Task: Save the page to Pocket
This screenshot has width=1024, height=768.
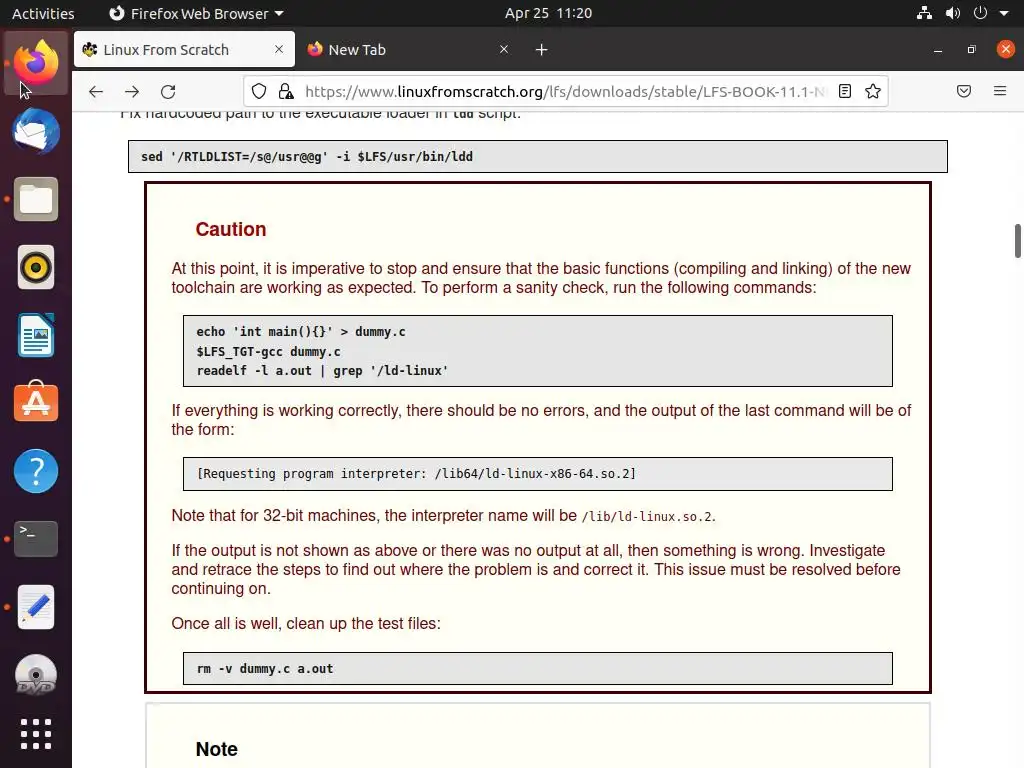Action: coord(964,91)
